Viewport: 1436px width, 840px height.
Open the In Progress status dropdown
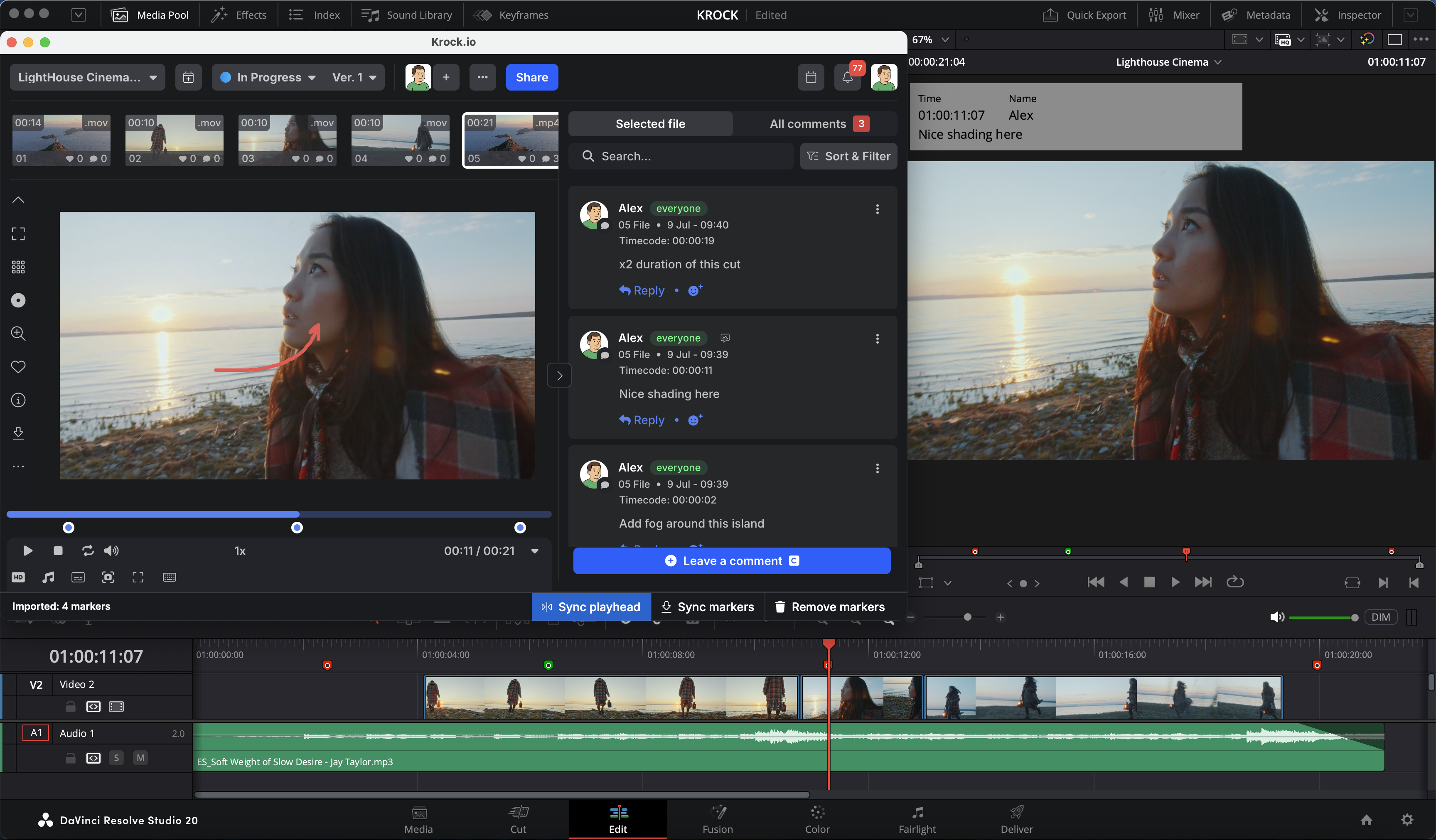pos(268,78)
